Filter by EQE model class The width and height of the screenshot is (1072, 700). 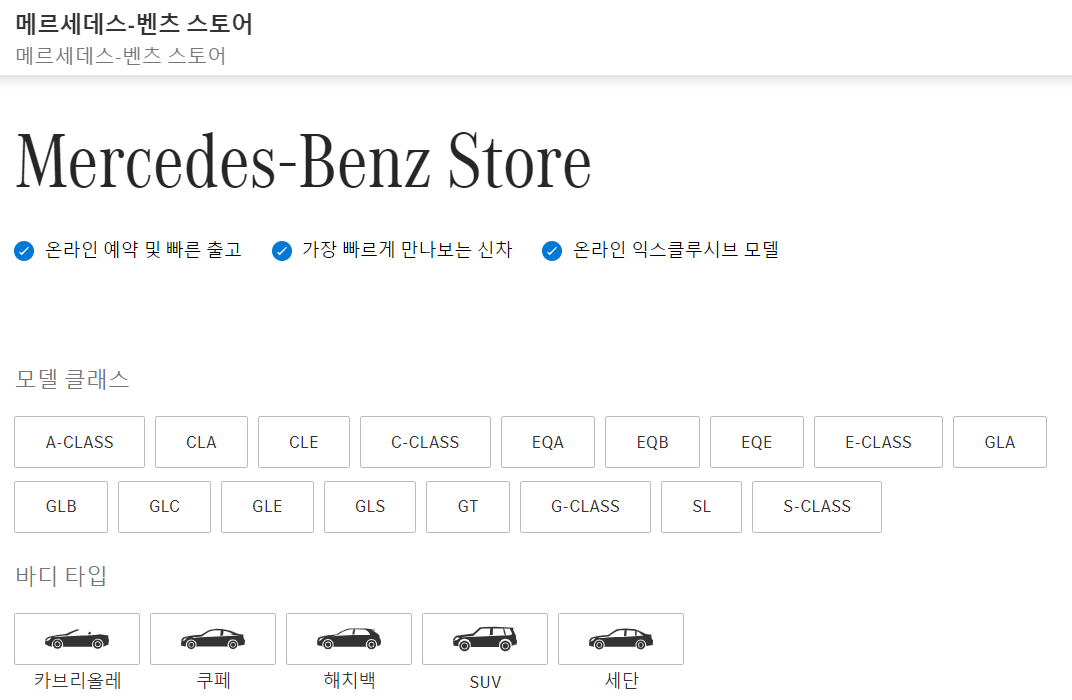click(x=756, y=441)
